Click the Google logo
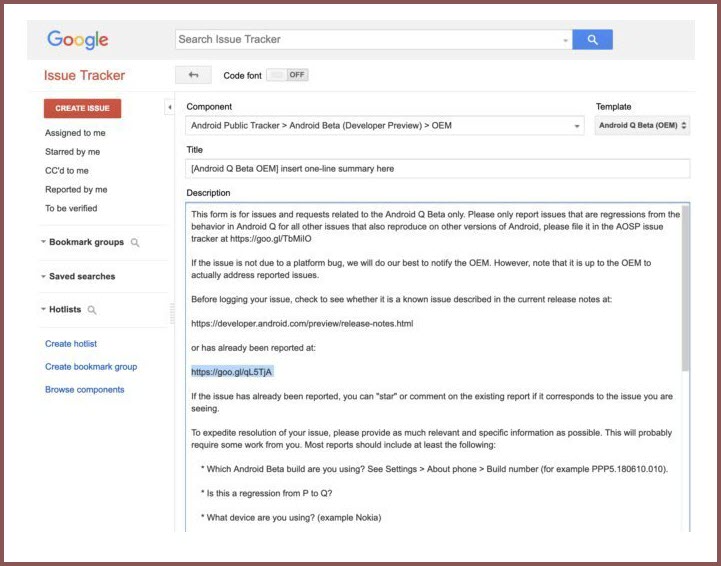Image resolution: width=721 pixels, height=566 pixels. (x=78, y=40)
